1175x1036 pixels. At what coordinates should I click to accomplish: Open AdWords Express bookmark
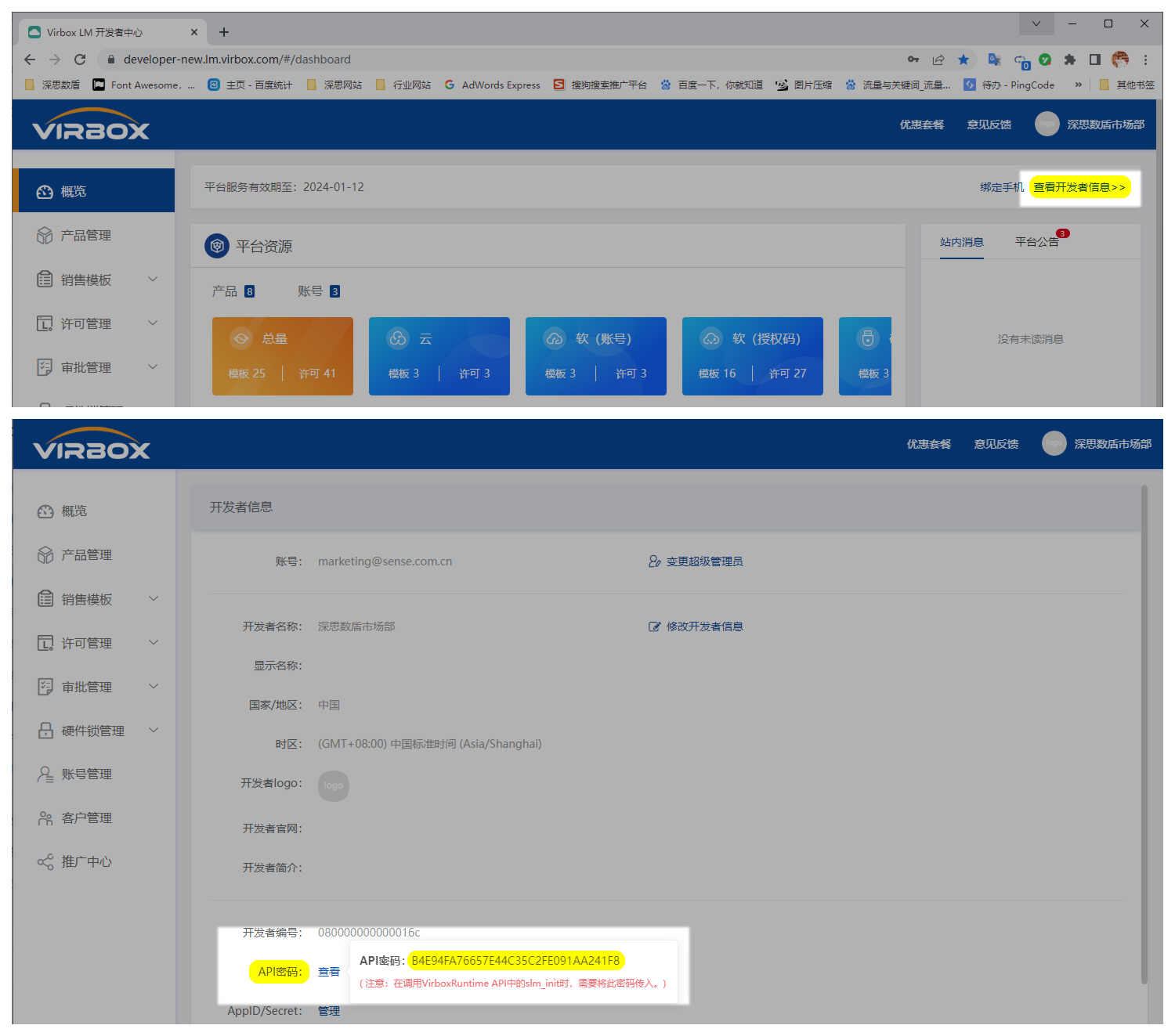point(492,85)
